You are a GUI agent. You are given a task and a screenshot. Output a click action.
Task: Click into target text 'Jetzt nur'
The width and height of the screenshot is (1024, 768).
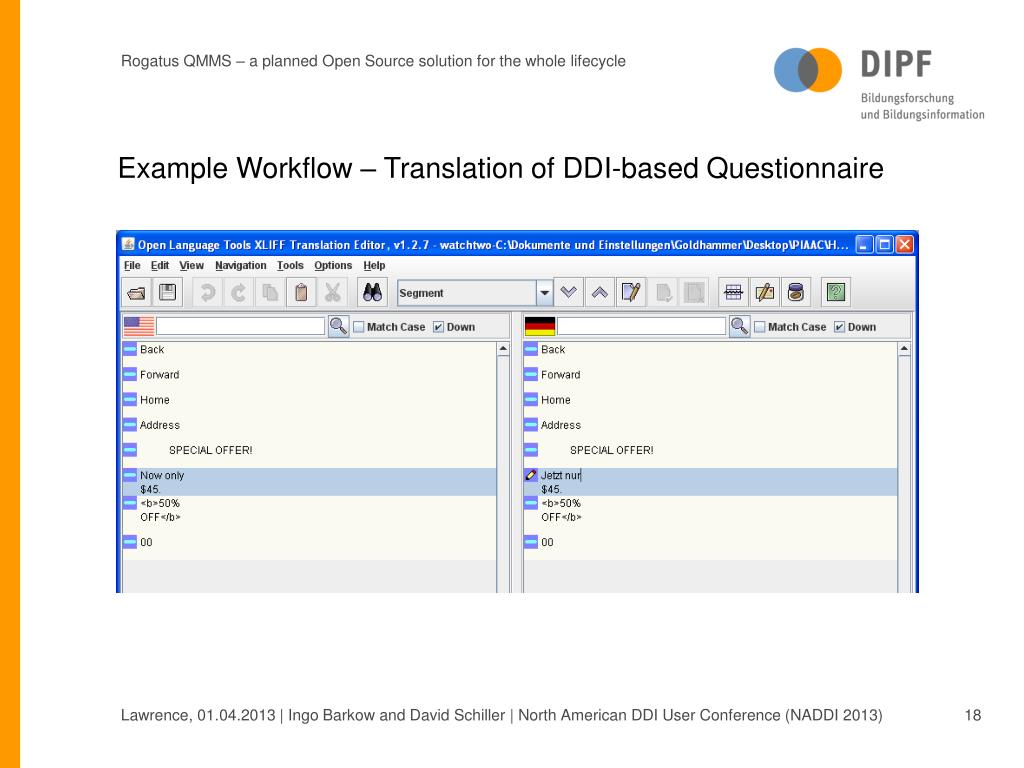point(560,475)
